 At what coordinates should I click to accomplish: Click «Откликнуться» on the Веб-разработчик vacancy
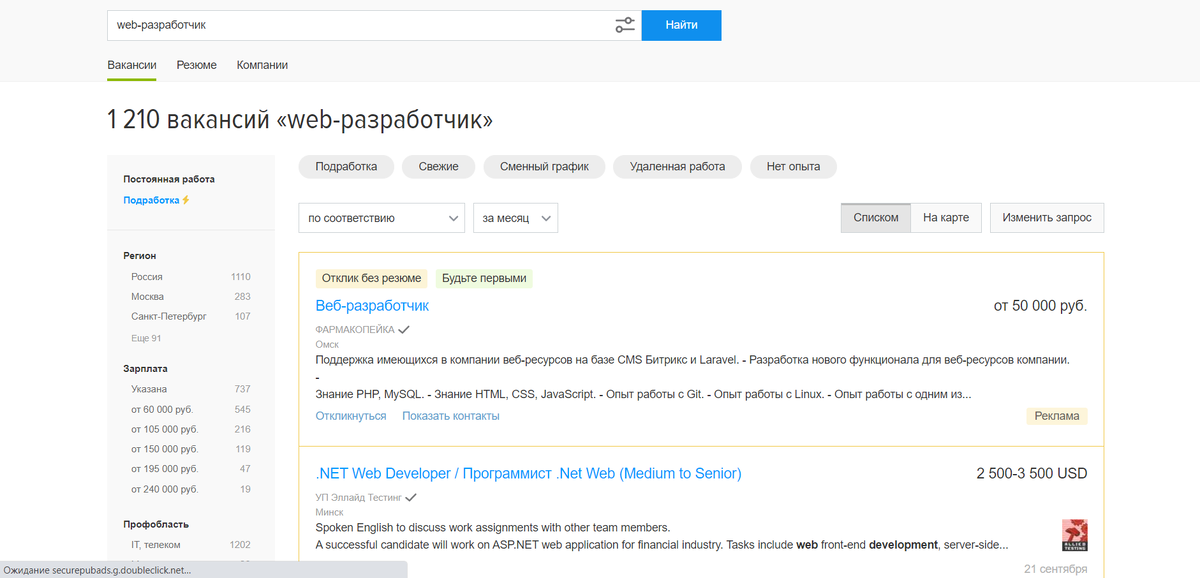pyautogui.click(x=350, y=415)
